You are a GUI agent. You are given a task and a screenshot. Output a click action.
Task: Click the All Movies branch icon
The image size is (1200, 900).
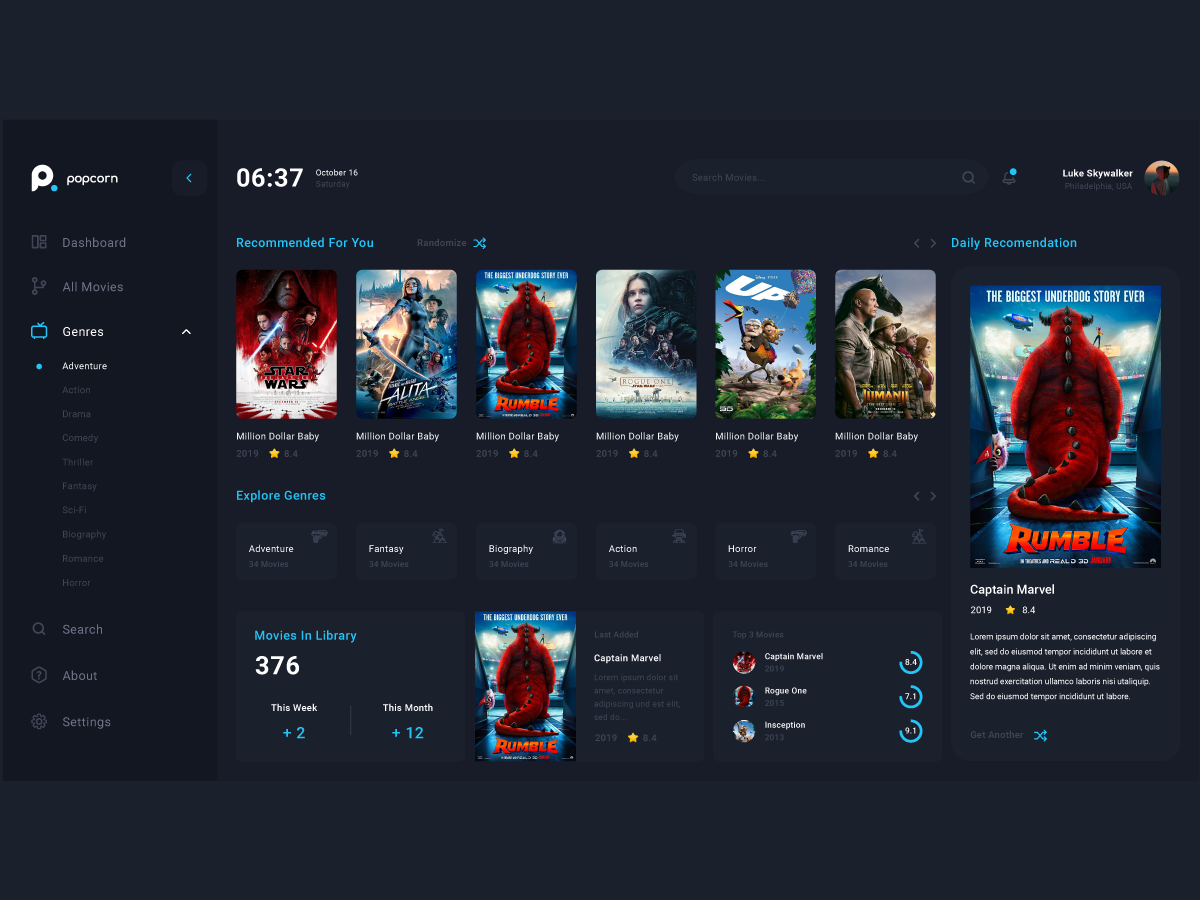coord(39,286)
